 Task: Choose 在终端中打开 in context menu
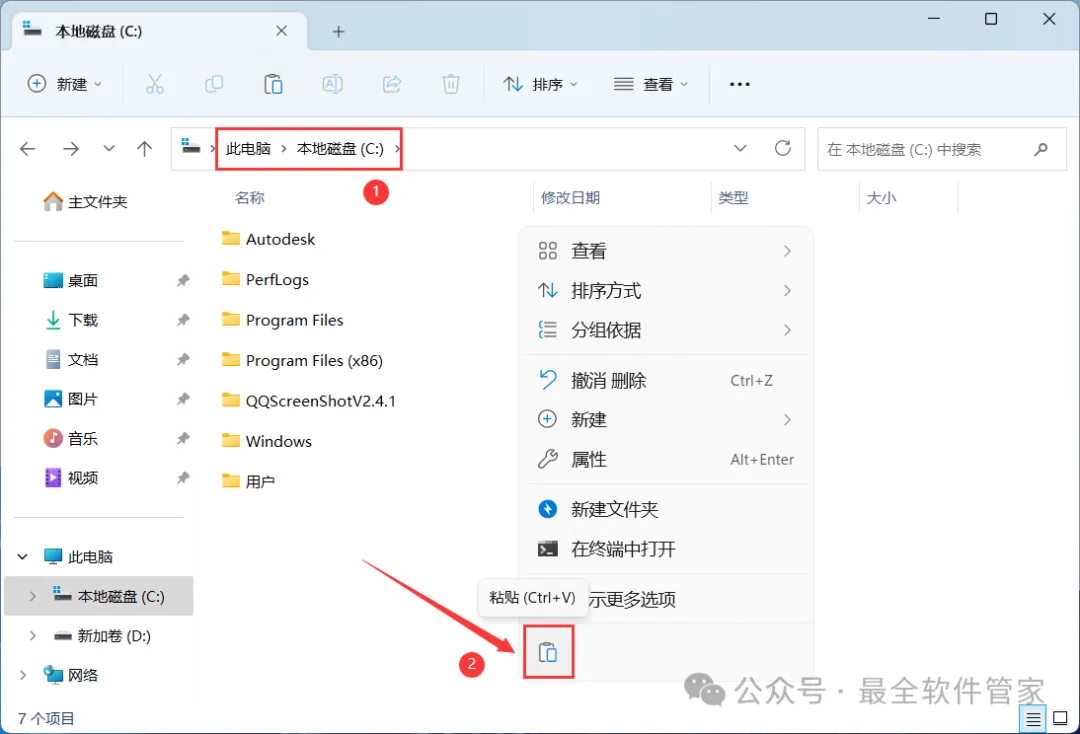[665, 549]
